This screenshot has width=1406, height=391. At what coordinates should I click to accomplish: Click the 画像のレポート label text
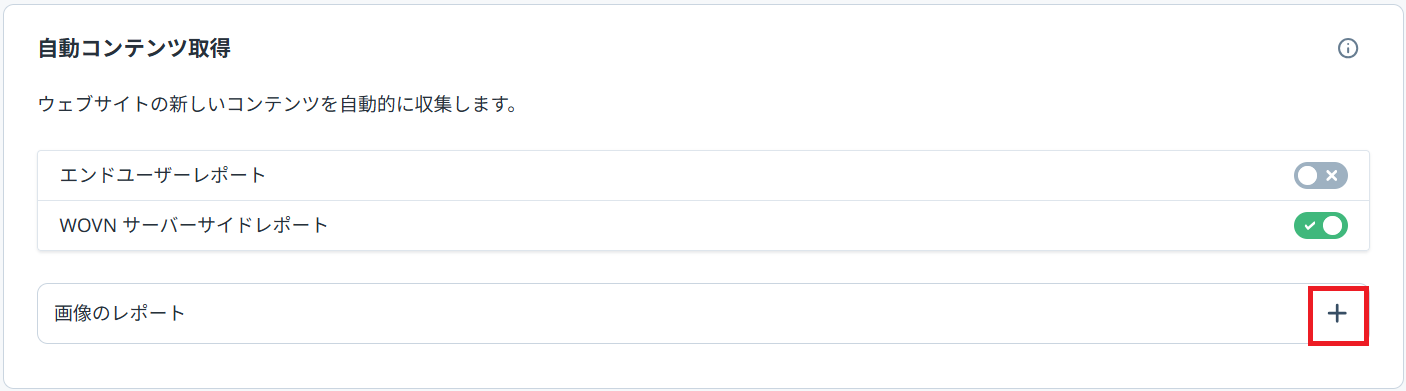coord(120,313)
